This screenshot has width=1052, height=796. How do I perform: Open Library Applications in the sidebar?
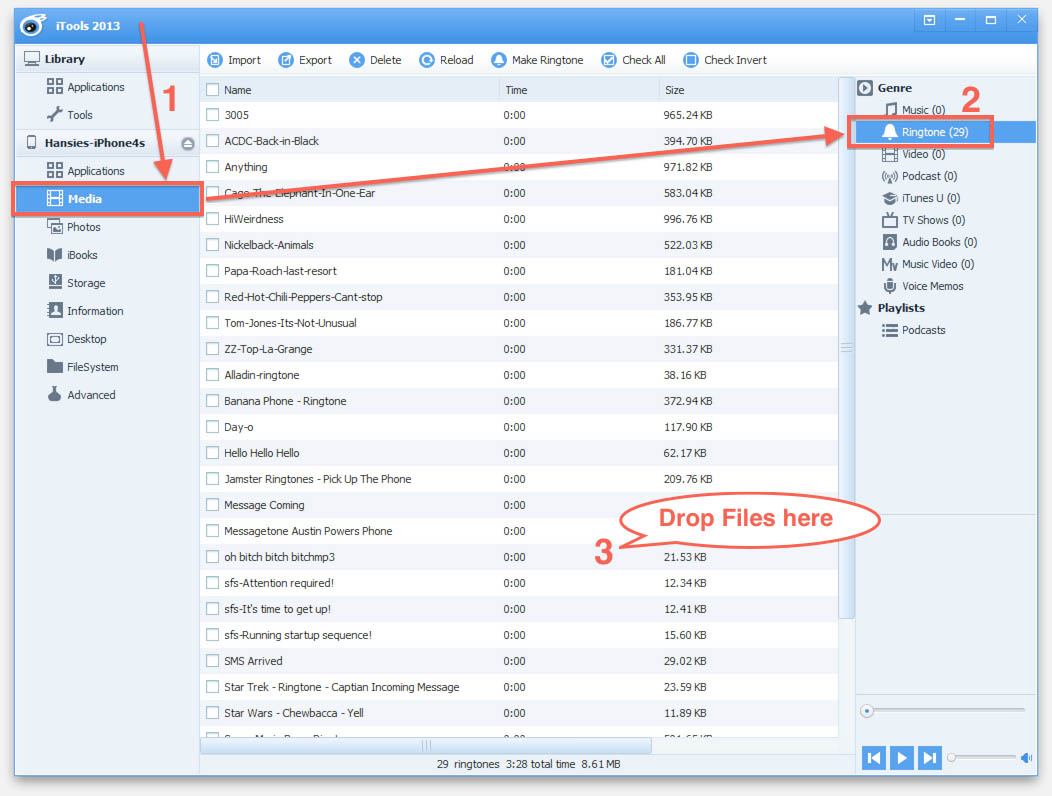coord(86,87)
